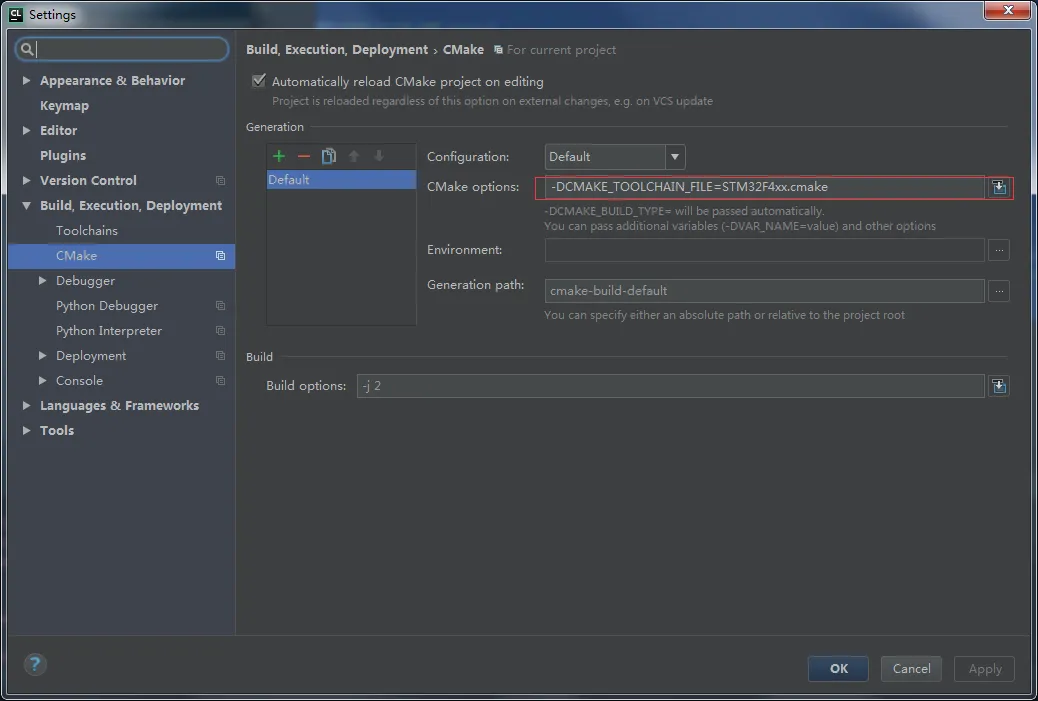Expand the CMake options field editor

point(999,187)
